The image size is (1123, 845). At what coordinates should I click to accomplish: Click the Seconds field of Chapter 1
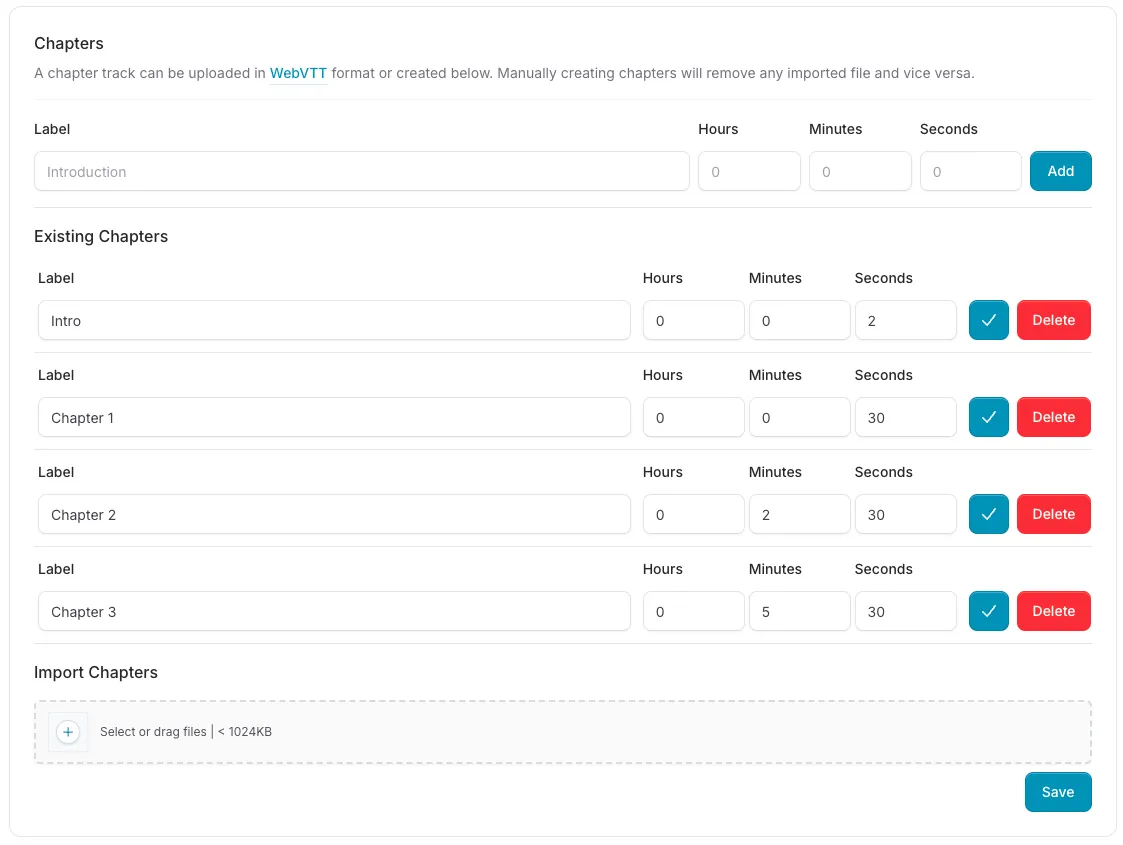point(905,418)
